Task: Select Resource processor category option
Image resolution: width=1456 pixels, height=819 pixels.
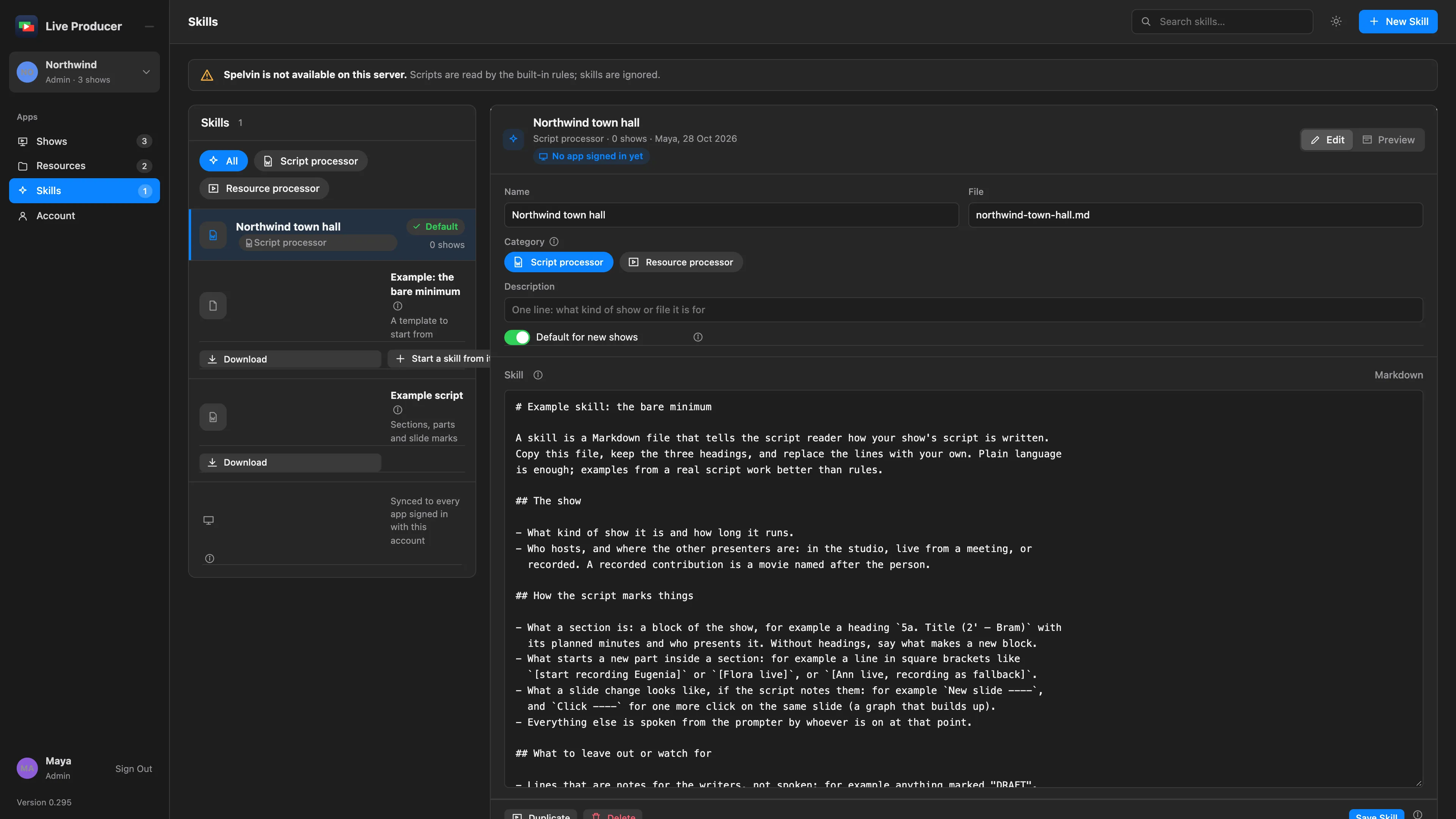Action: 681,262
